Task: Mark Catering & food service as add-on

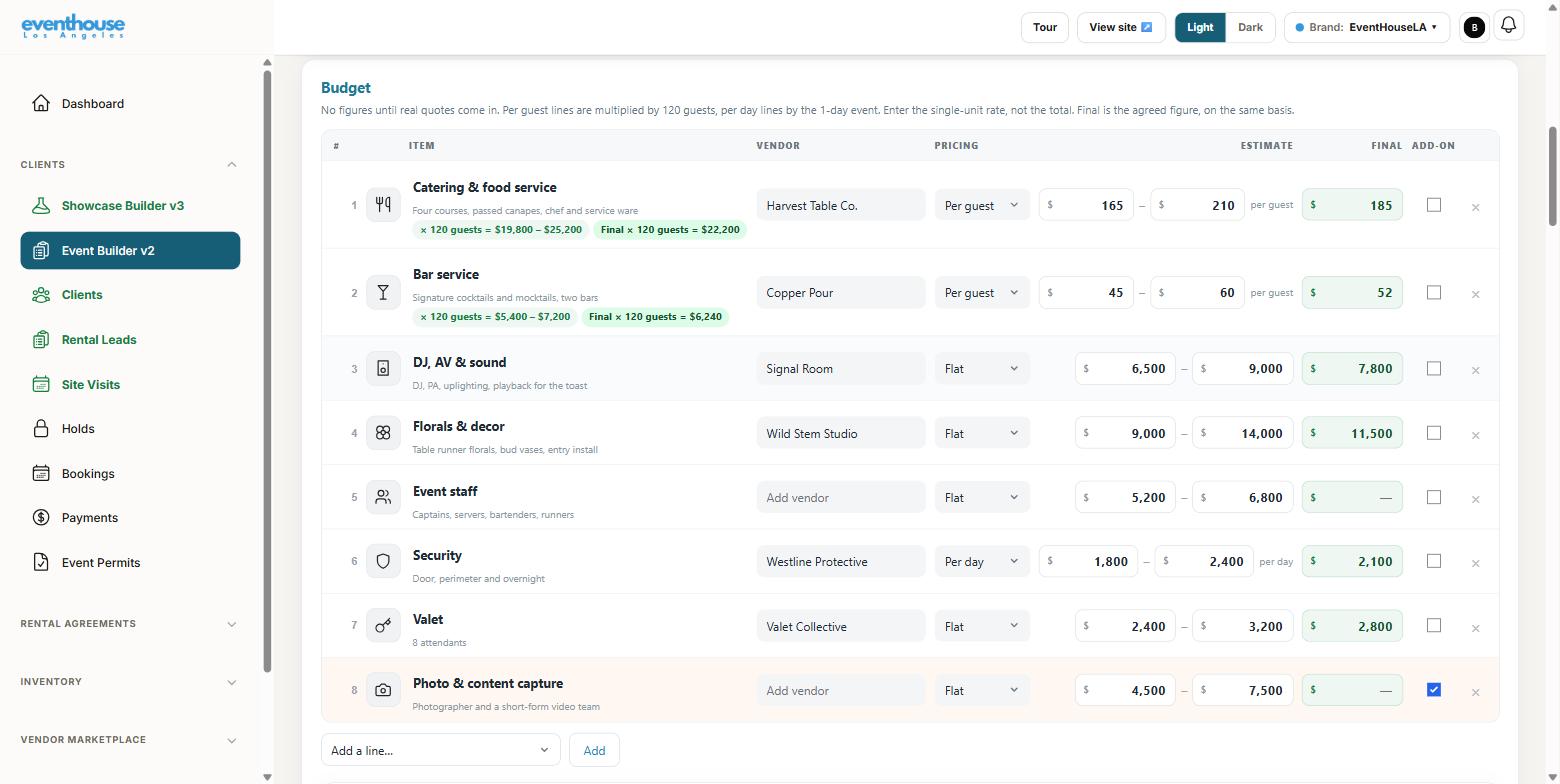Action: (x=1433, y=204)
